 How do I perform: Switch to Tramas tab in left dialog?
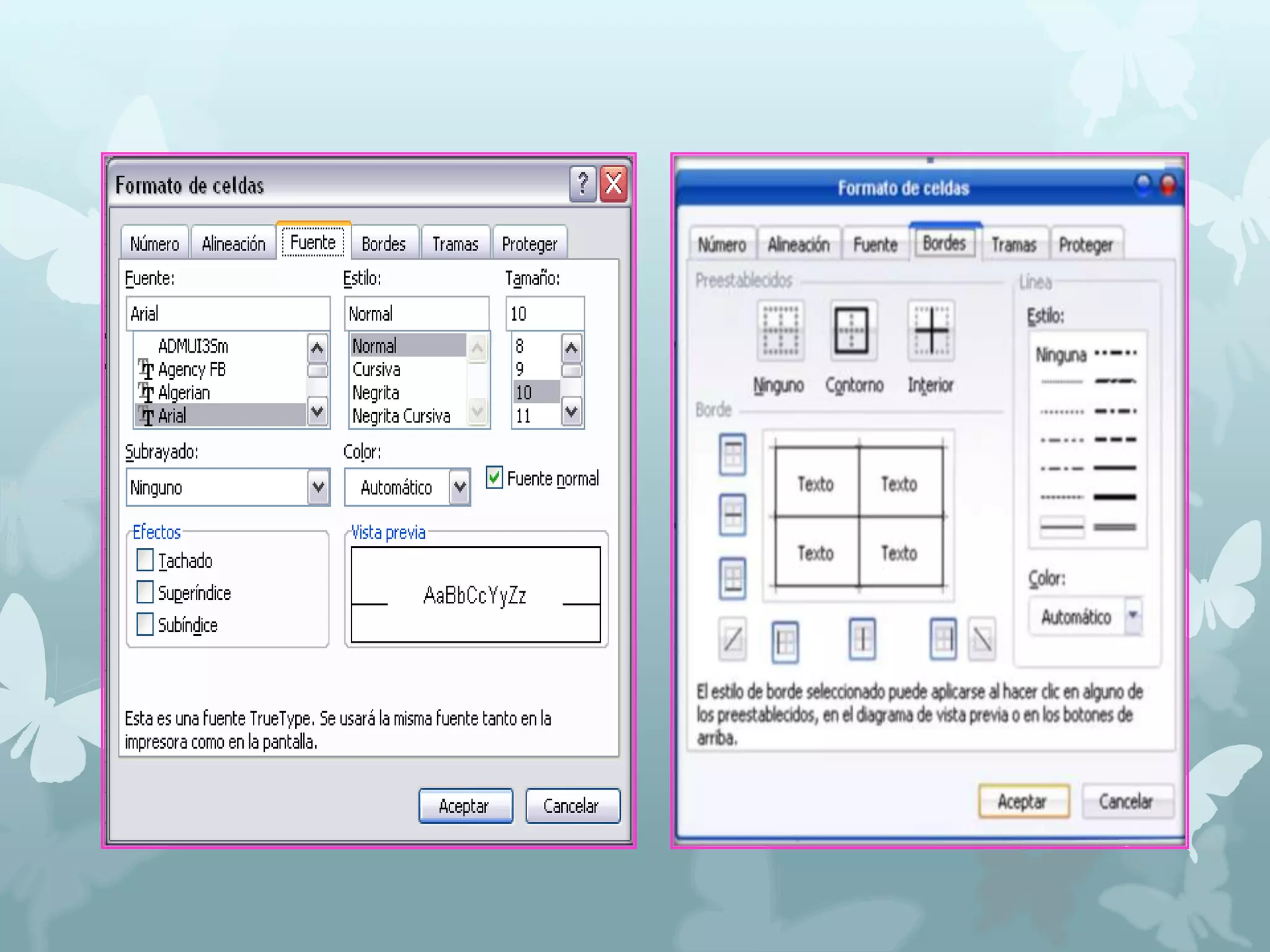(455, 244)
